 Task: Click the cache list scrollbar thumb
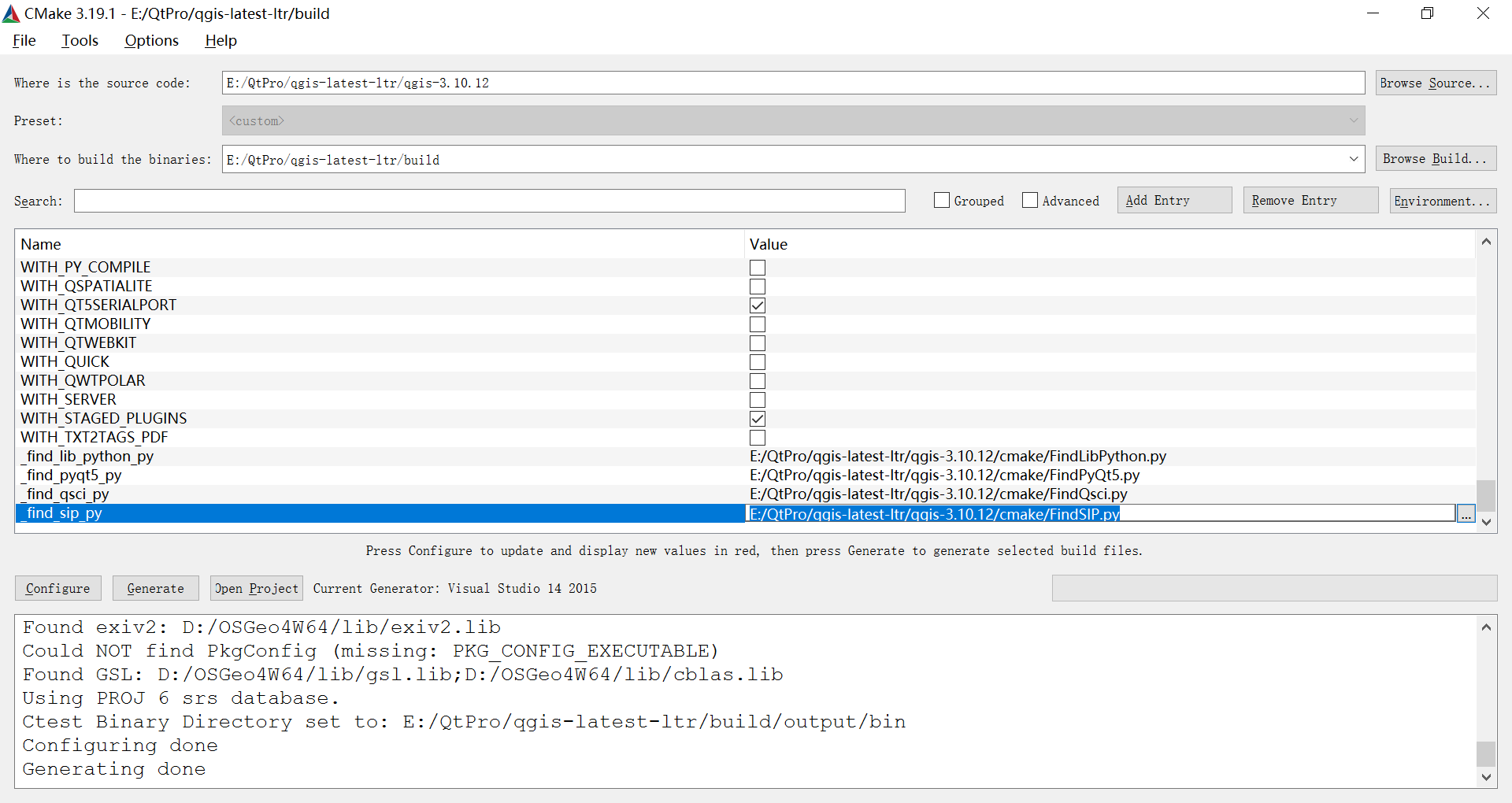point(1486,495)
